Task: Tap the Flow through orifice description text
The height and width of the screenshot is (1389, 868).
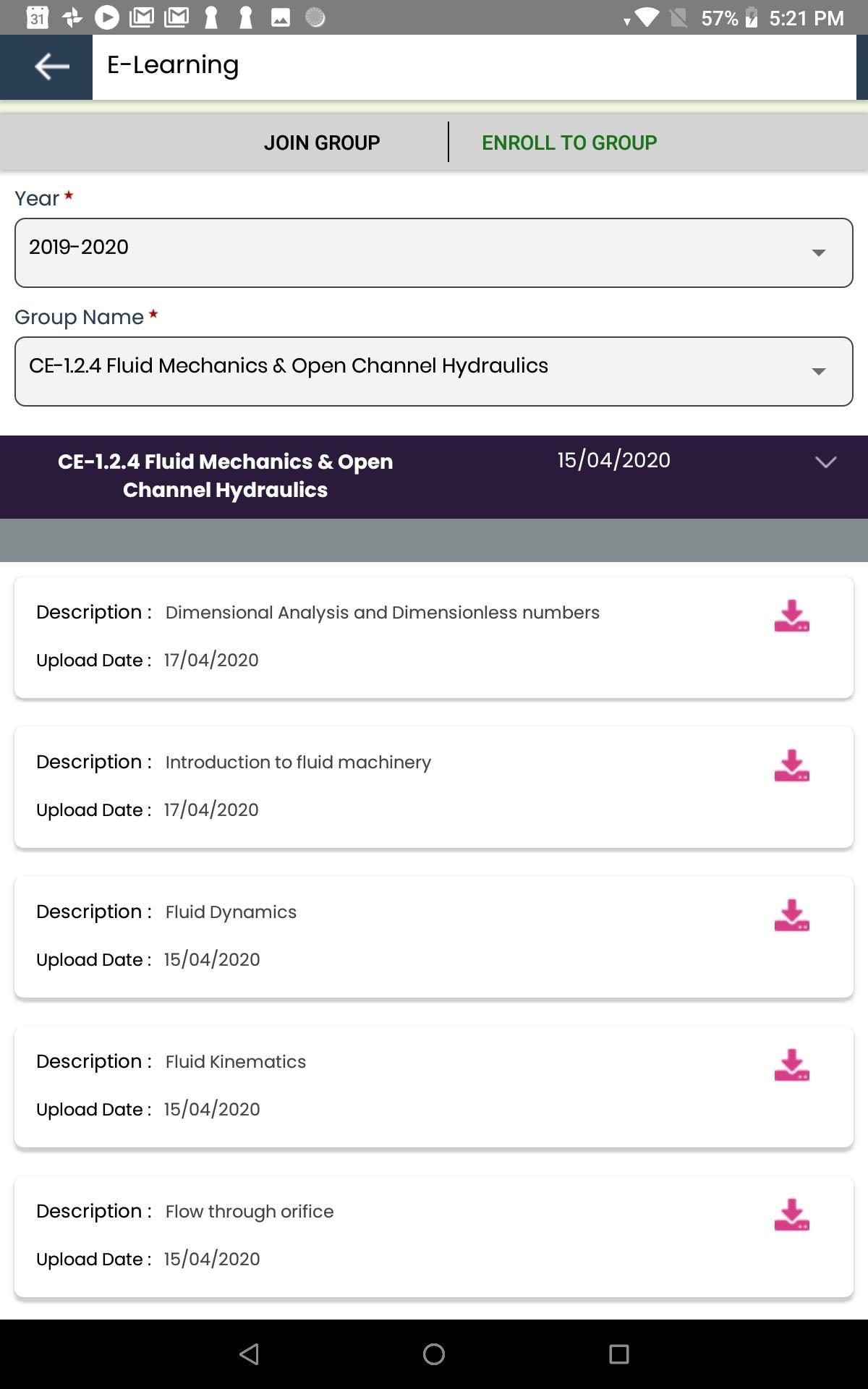Action: (250, 1212)
